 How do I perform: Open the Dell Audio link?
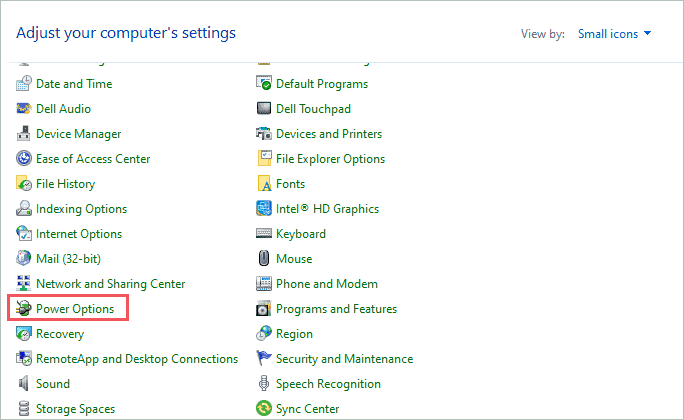pyautogui.click(x=63, y=109)
